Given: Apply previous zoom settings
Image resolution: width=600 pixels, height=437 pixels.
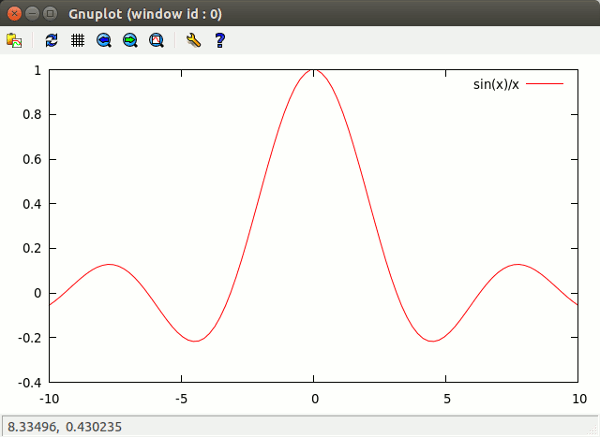Looking at the screenshot, I should point(104,40).
